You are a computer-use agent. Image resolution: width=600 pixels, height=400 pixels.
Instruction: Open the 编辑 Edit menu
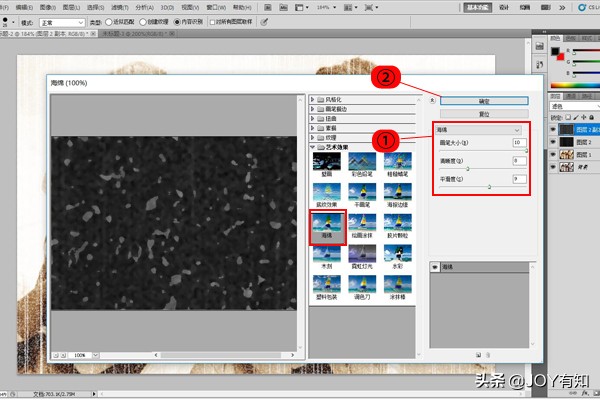click(24, 7)
